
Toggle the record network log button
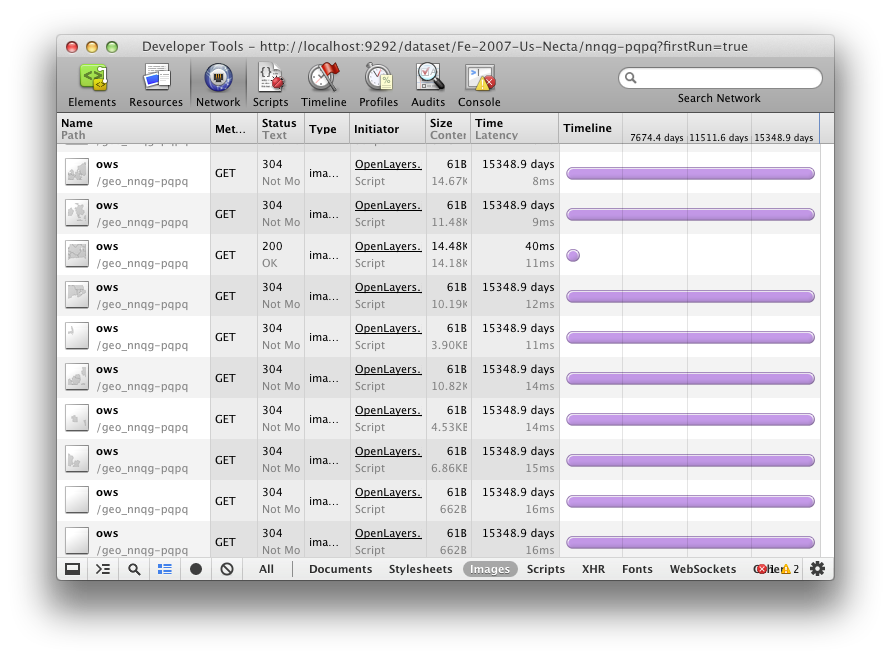point(196,569)
